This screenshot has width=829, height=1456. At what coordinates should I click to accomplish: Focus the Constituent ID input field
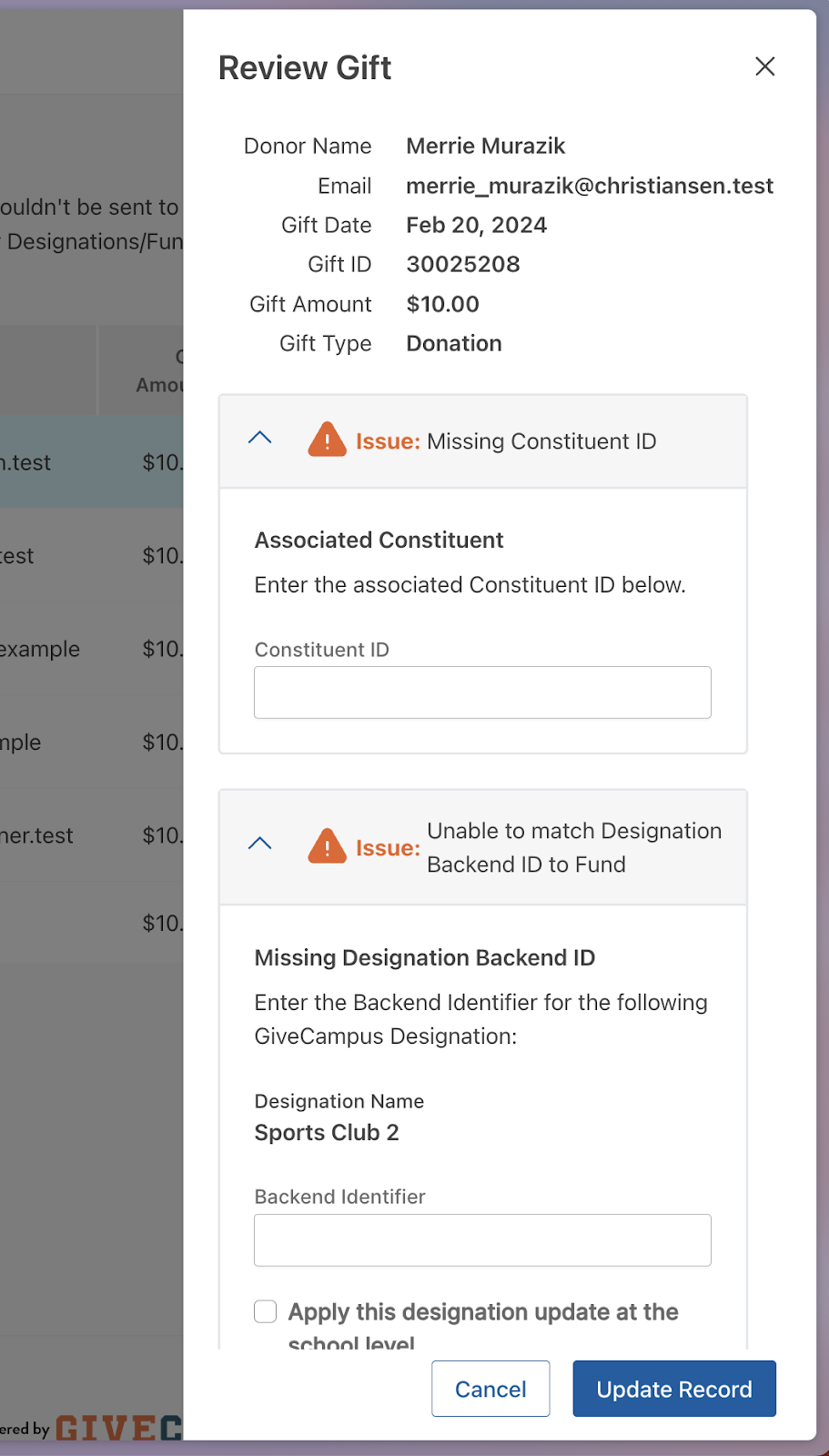pos(482,693)
